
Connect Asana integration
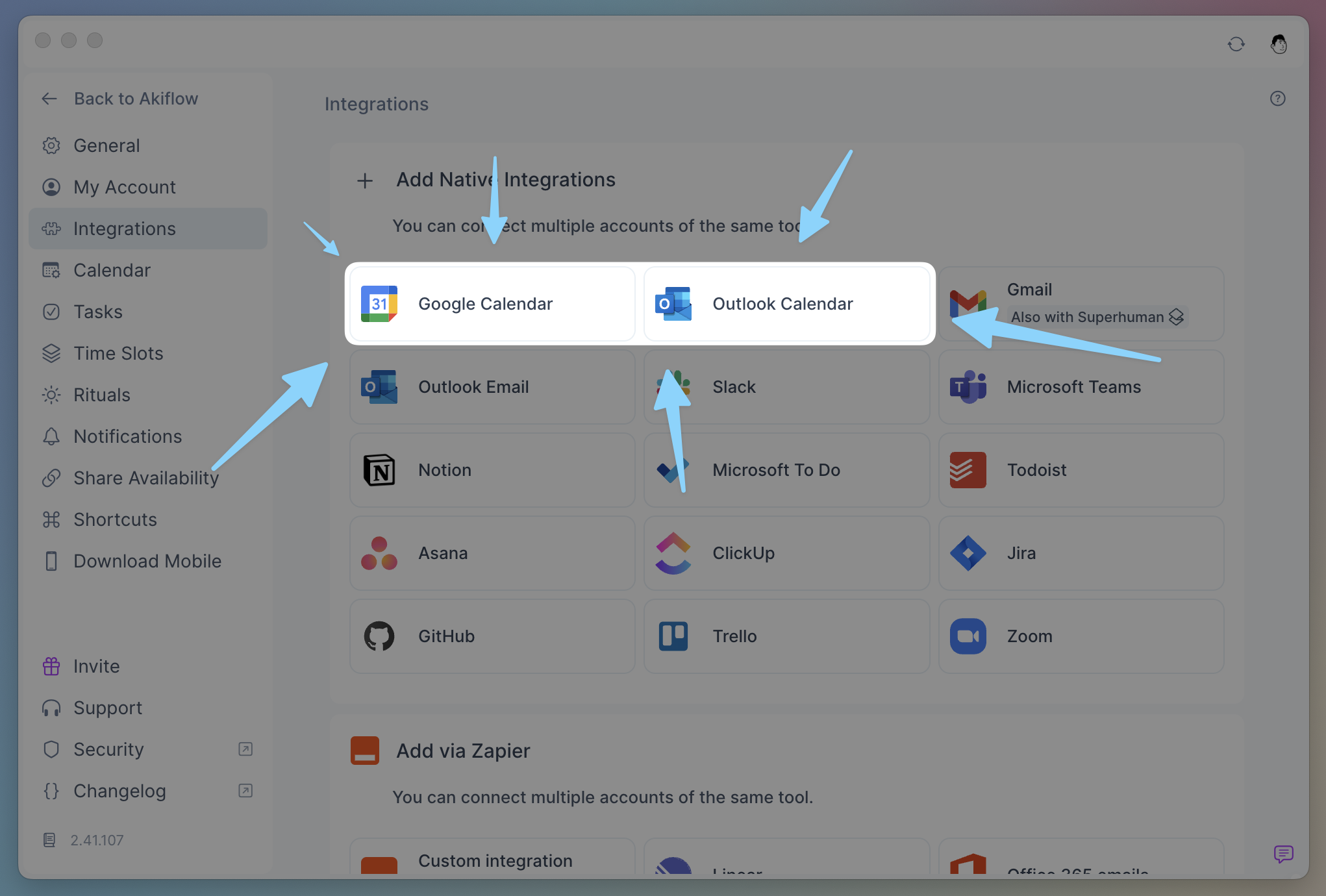tap(492, 553)
